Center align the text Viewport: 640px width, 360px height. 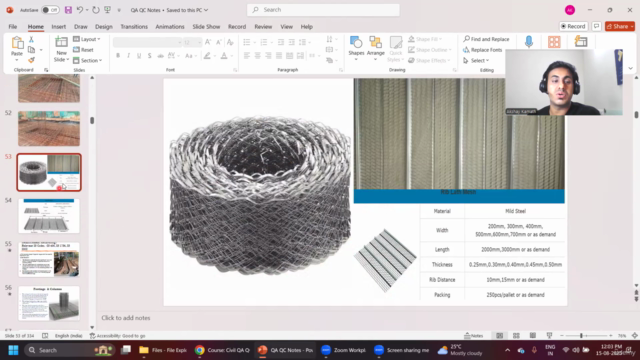pyautogui.click(x=258, y=56)
